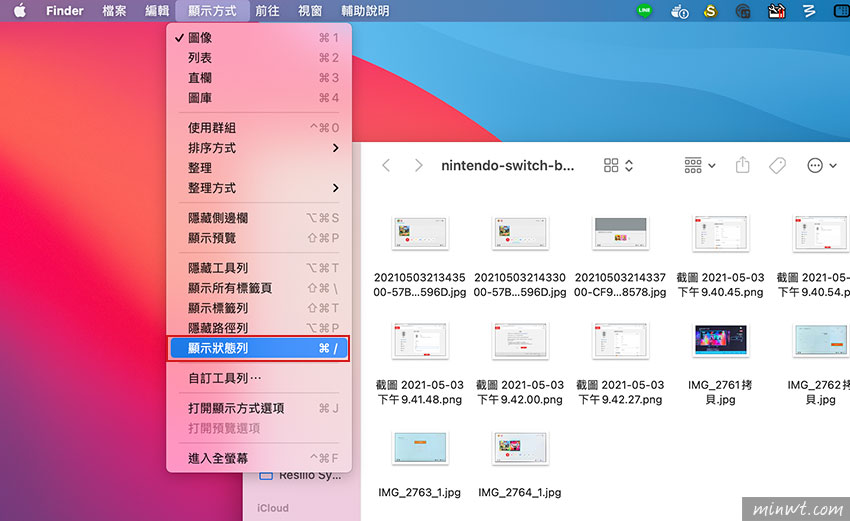
Task: Click file name 截圖 2021-05-03 下午9.42.00.png
Action: (x=520, y=392)
